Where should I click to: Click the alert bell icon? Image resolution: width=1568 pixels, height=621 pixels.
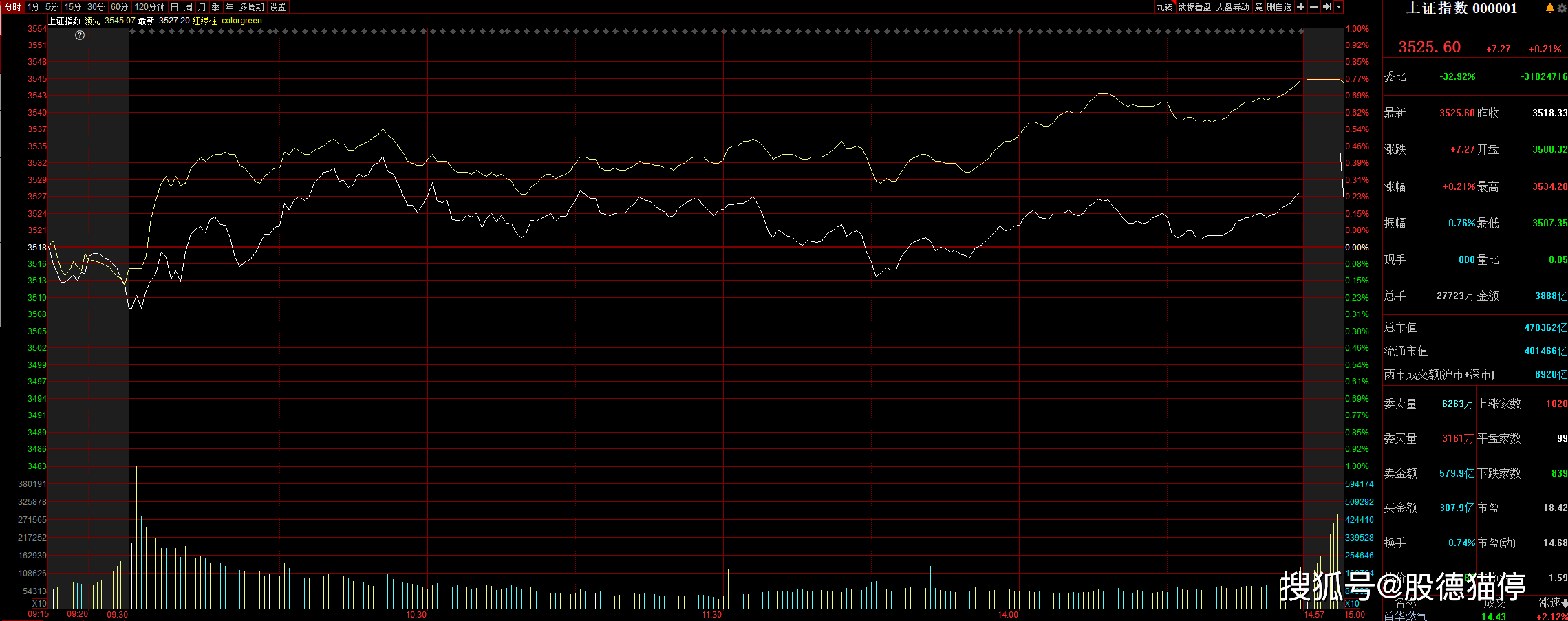click(x=1550, y=8)
